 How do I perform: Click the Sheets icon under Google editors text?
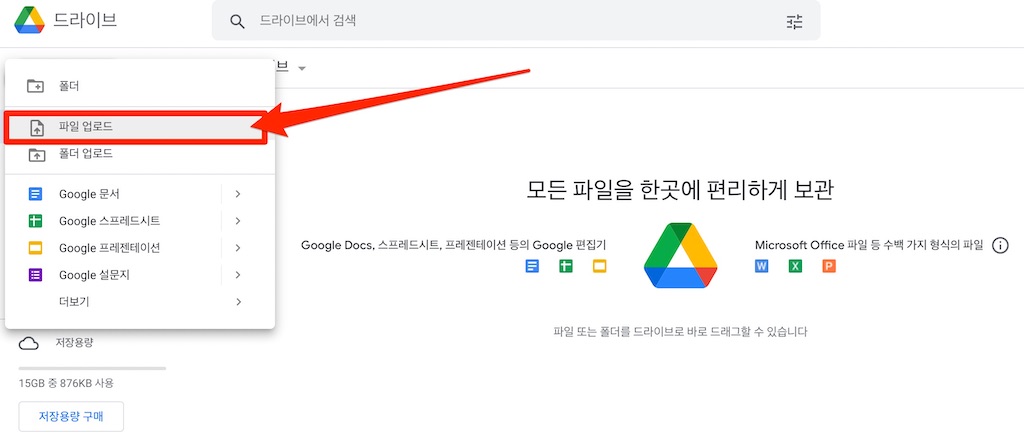(566, 266)
